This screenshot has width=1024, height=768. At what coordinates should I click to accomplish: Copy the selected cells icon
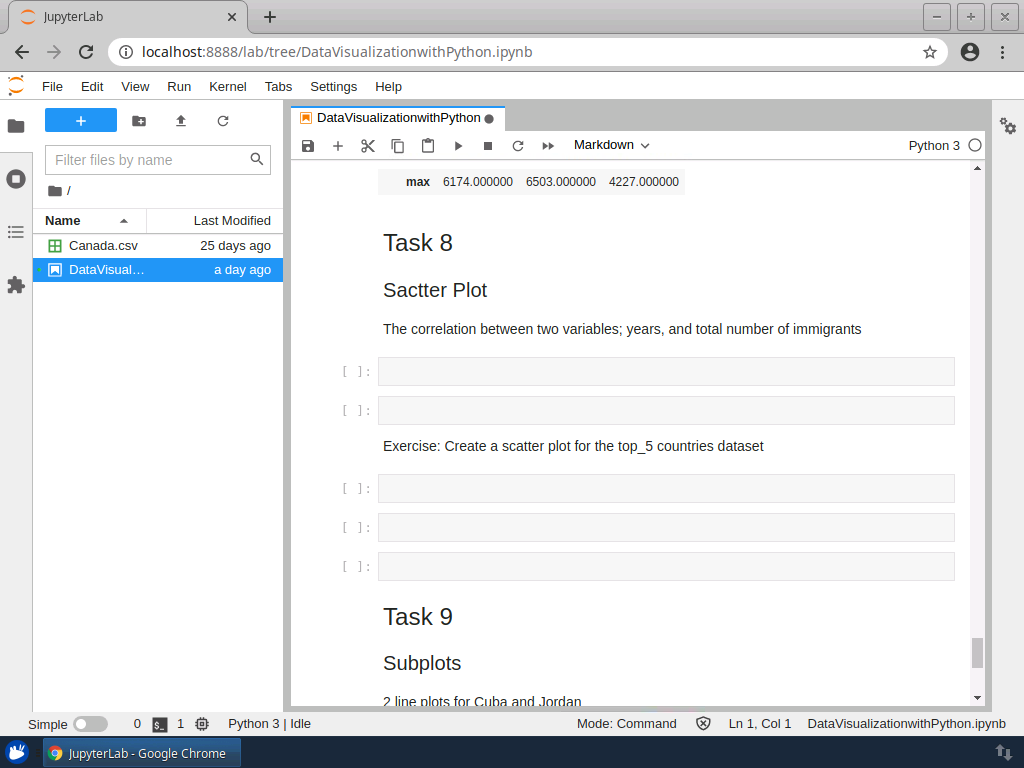tap(398, 146)
